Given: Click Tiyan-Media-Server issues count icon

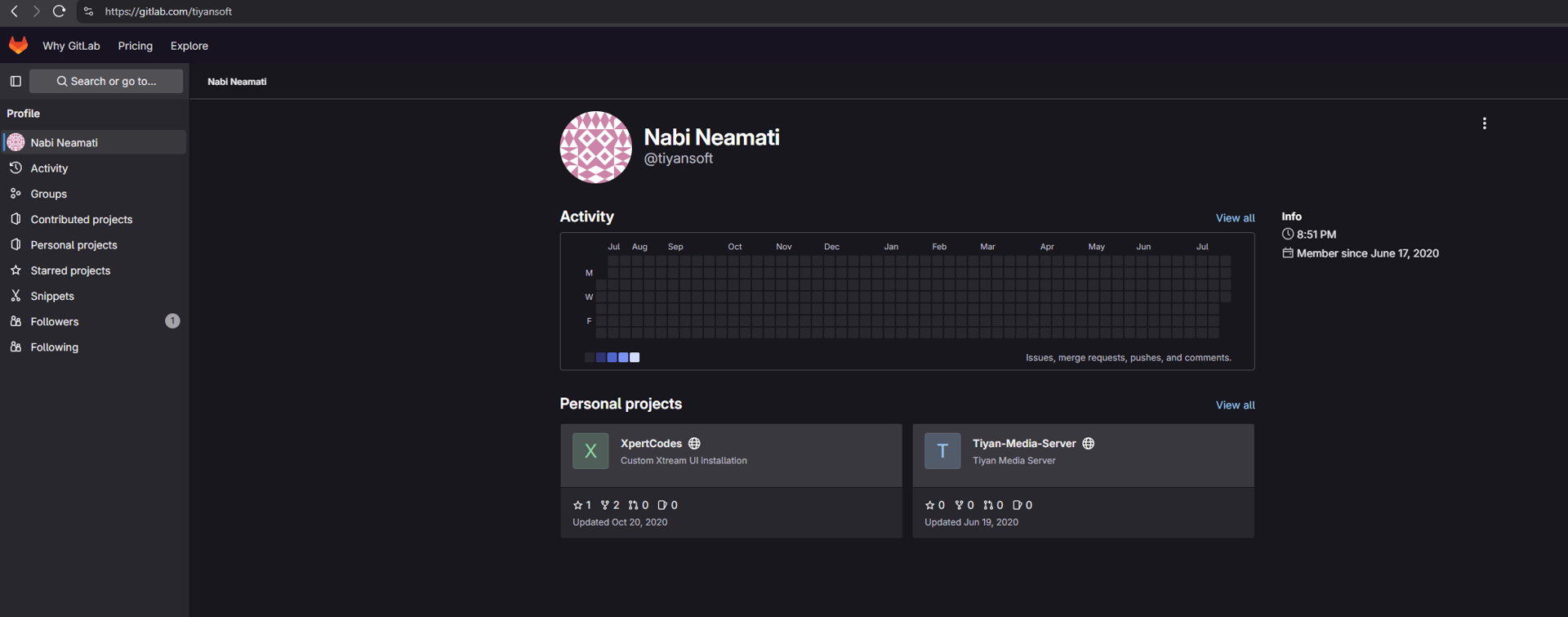Looking at the screenshot, I should coord(1018,505).
